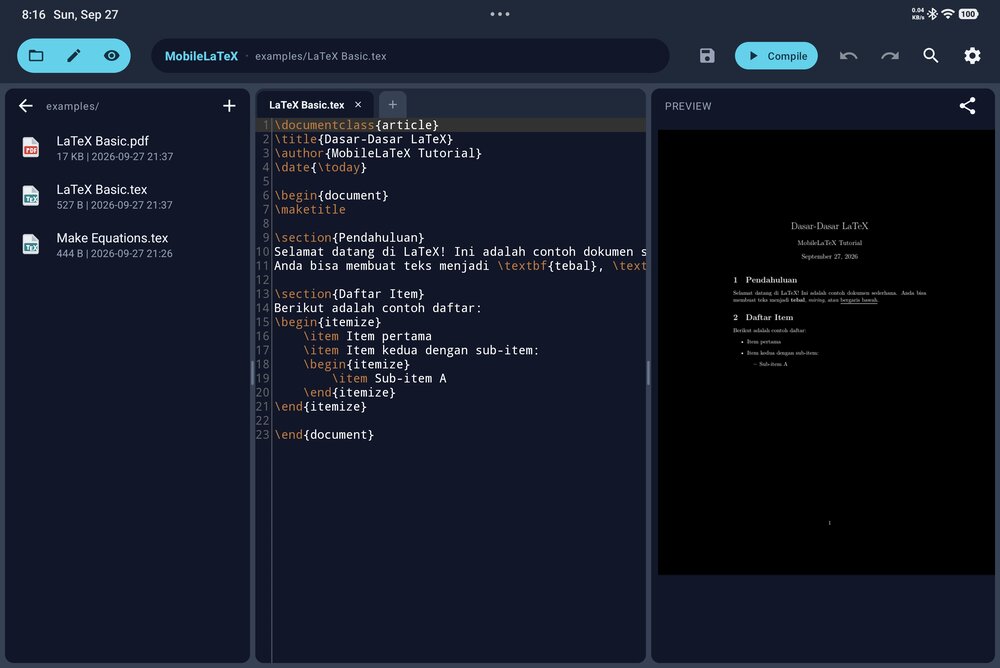Click the save disk icon

point(707,56)
